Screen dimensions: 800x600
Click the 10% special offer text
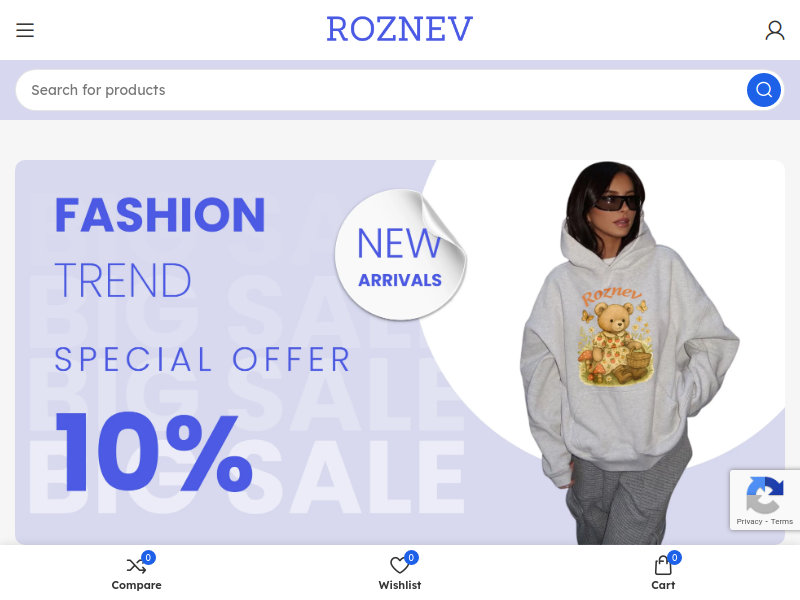point(154,452)
